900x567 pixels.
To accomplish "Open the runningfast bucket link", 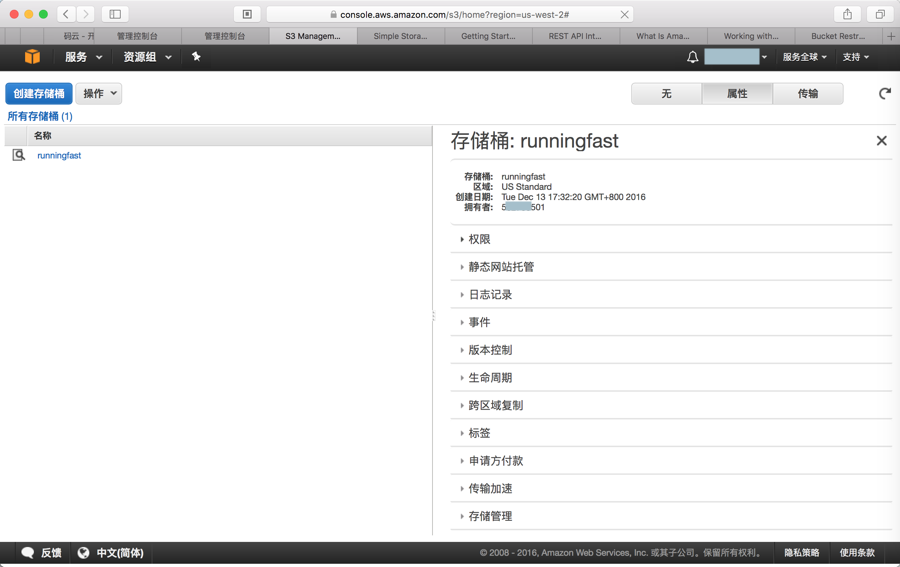I will pyautogui.click(x=59, y=156).
